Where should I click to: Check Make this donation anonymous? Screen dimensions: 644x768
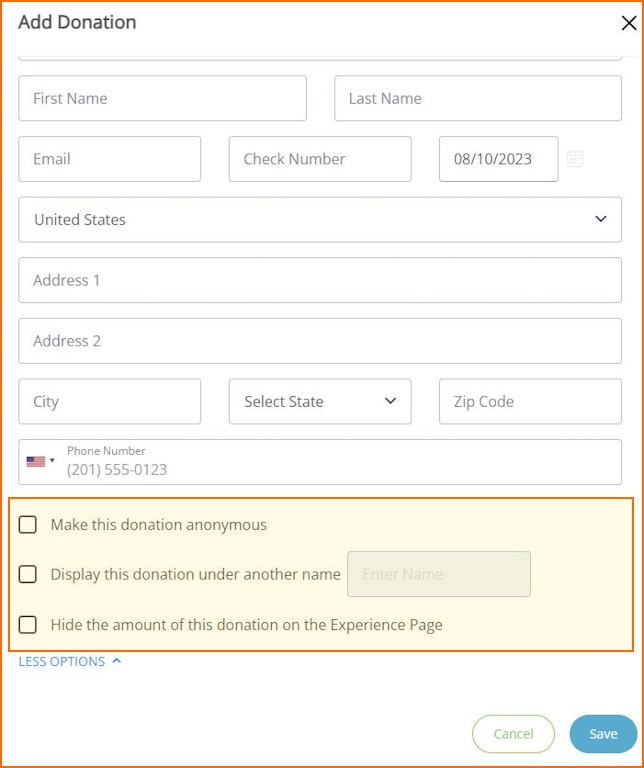[x=27, y=525]
